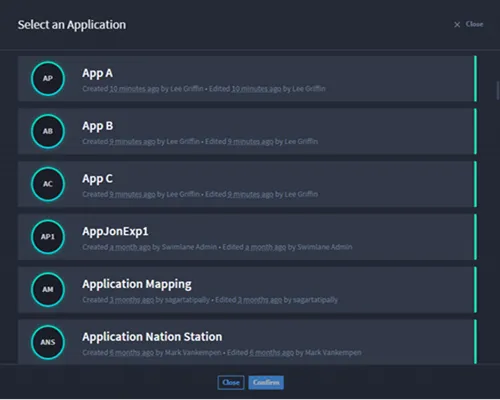The image size is (500, 400).
Task: Click the AB circle icon for App B
Action: [x=48, y=131]
